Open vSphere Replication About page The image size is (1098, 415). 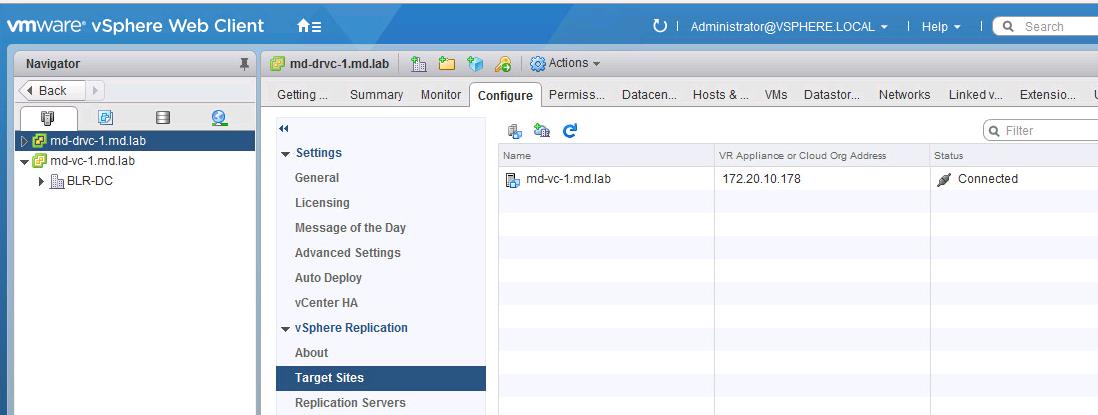click(x=311, y=353)
